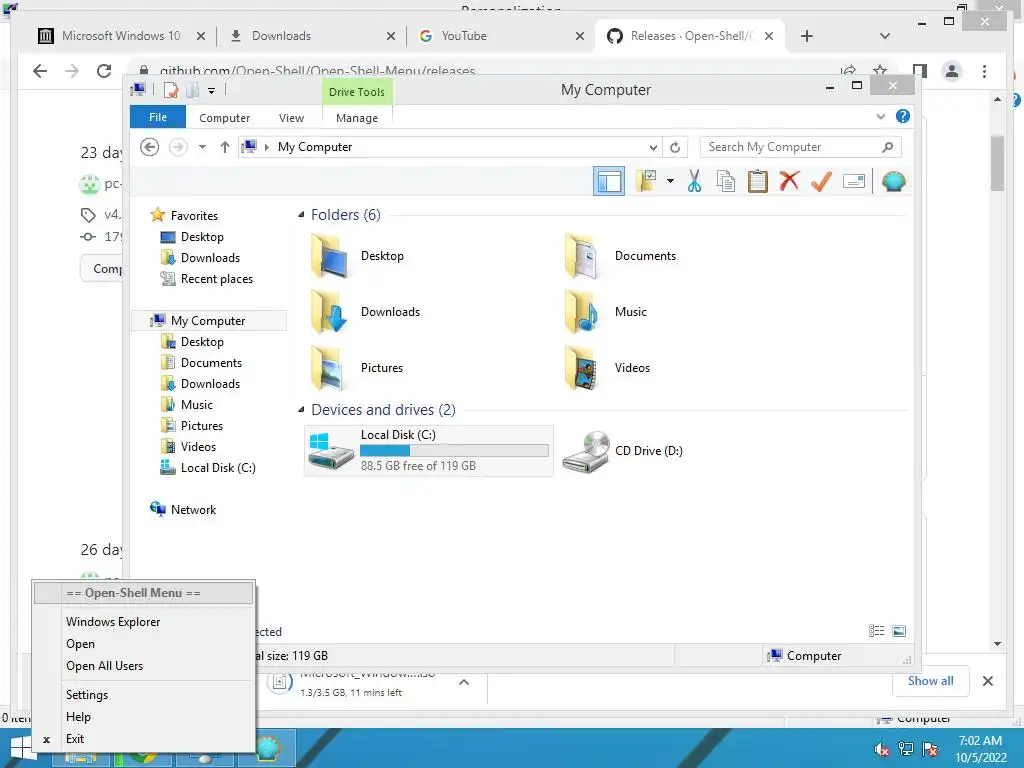This screenshot has width=1024, height=768.
Task: Click the New Folder quick access icon
Action: coord(192,90)
